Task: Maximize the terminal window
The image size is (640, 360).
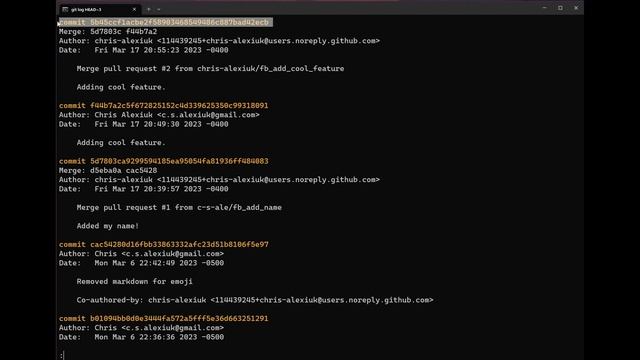Action: [560, 8]
